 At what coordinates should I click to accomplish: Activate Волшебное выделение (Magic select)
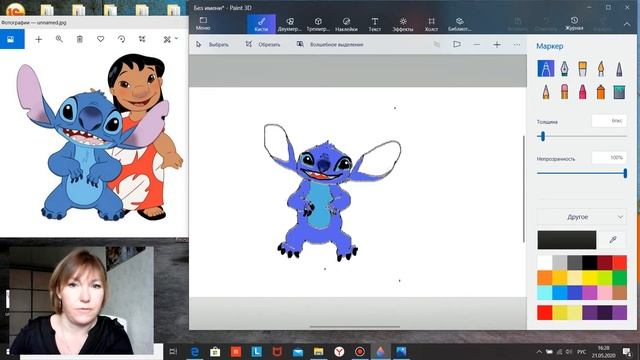pos(330,44)
